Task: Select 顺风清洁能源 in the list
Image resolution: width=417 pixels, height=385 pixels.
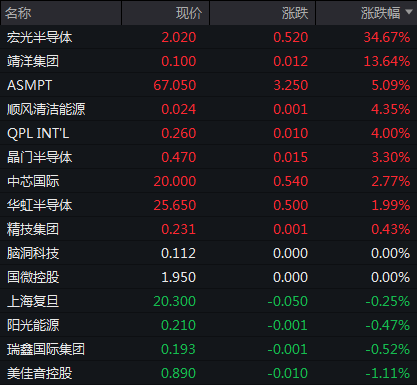Action: tap(46, 109)
